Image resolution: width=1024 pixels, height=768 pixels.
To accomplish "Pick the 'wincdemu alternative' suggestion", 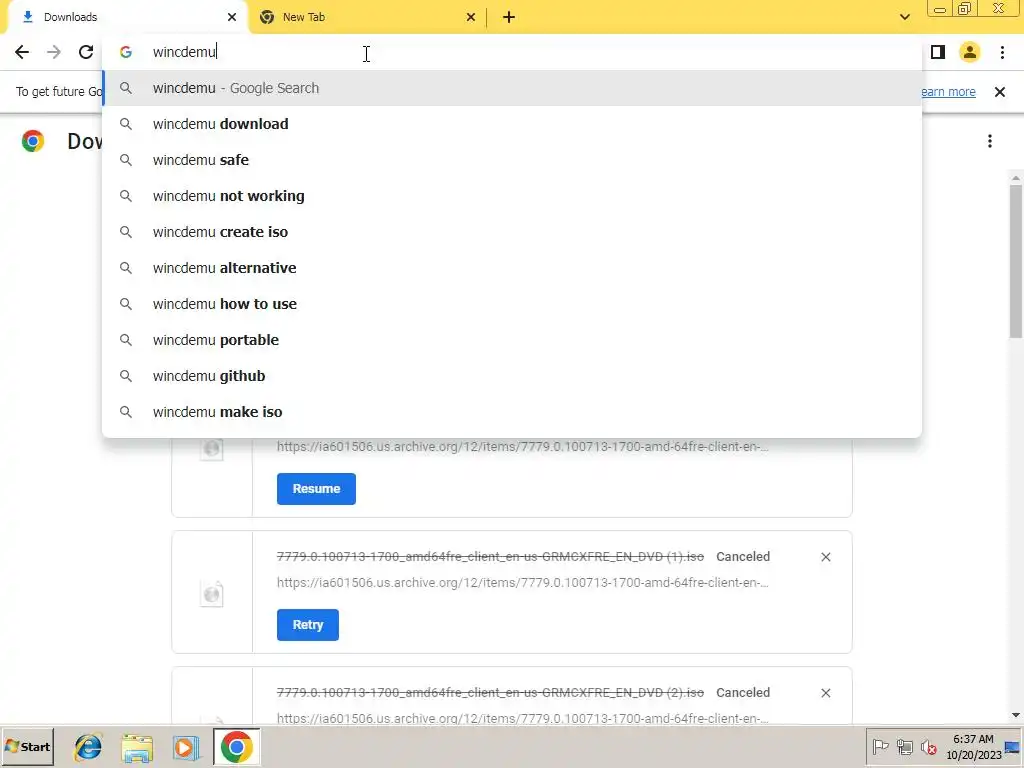I will pos(512,268).
